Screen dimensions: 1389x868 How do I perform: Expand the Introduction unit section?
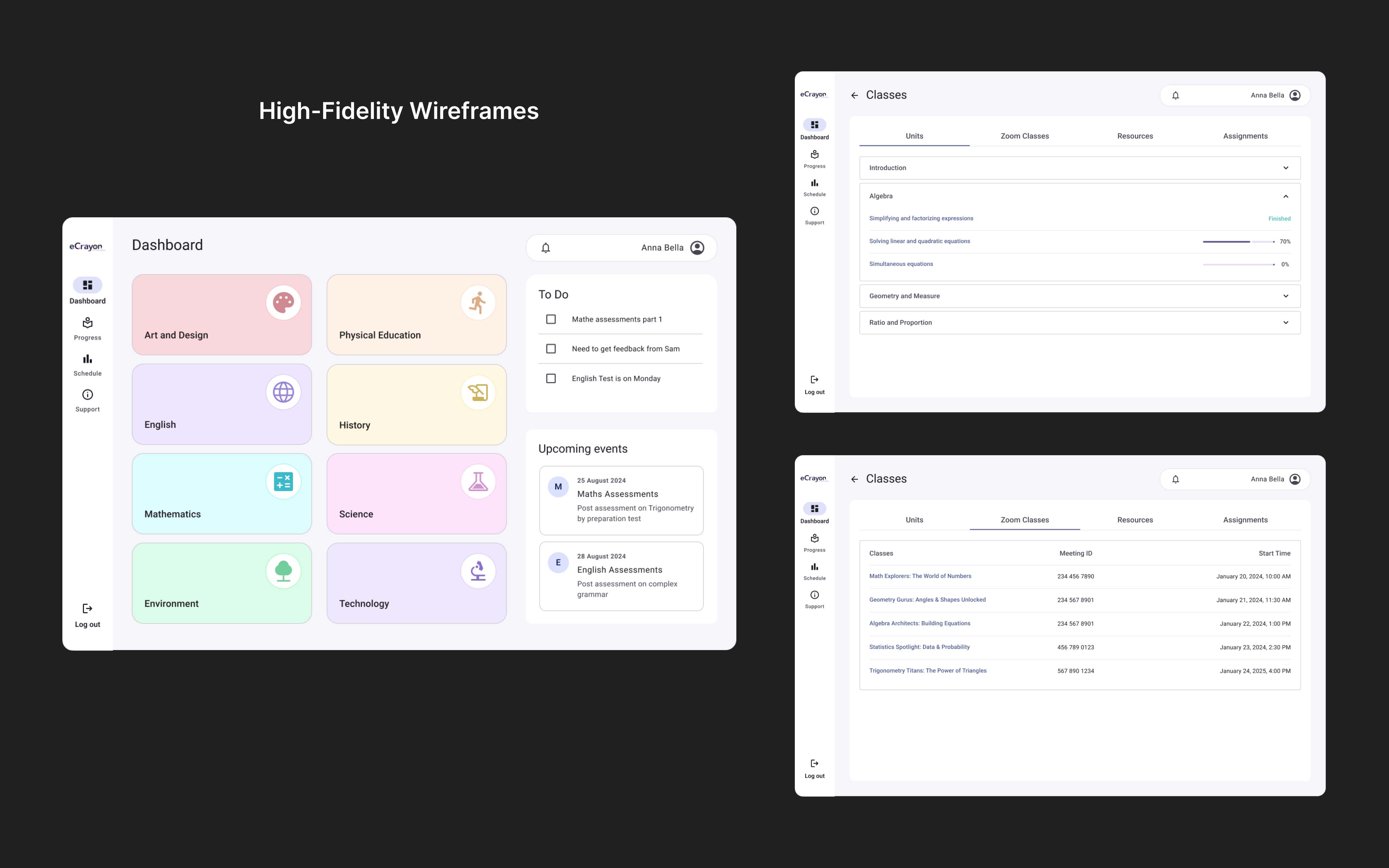pos(1285,168)
